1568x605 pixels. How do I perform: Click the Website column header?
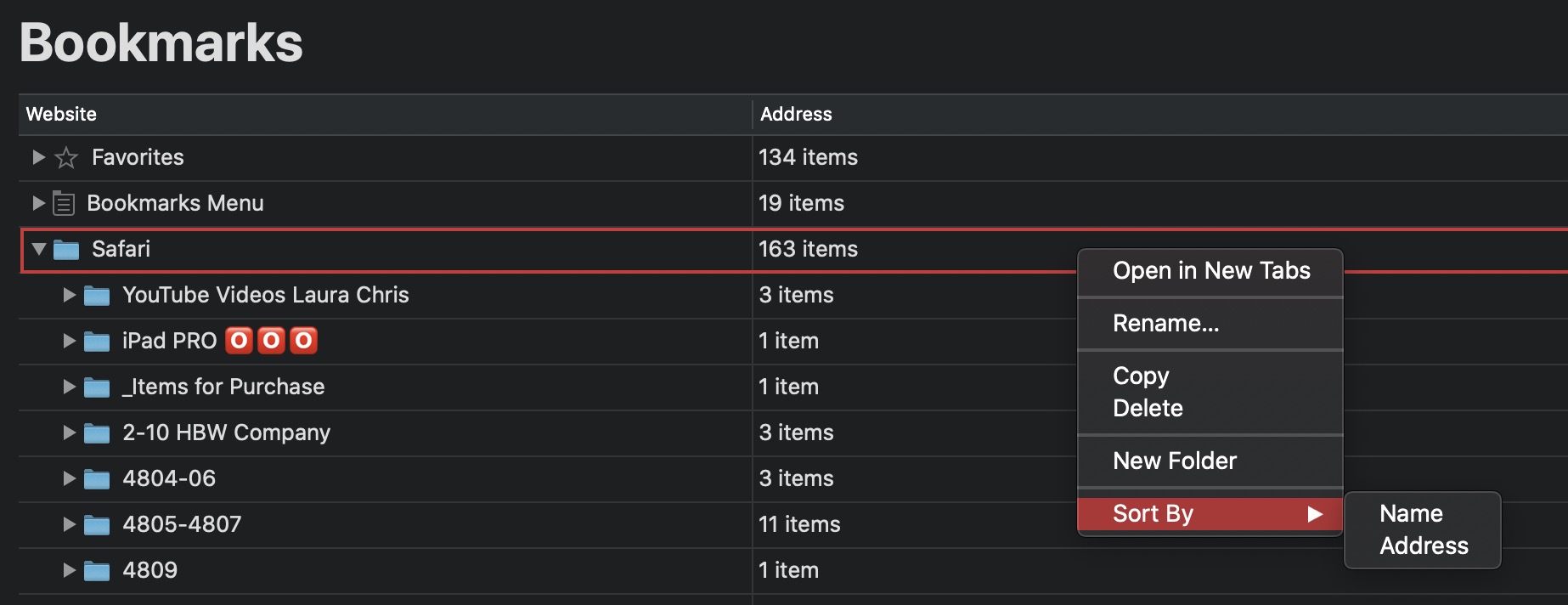[x=61, y=115]
